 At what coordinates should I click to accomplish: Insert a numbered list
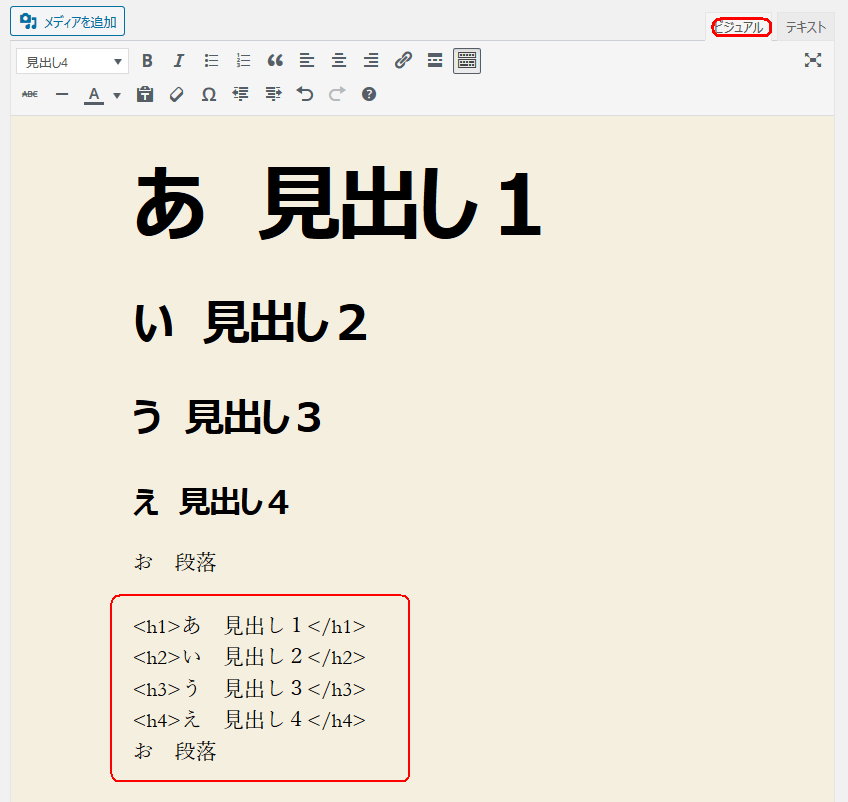point(243,61)
